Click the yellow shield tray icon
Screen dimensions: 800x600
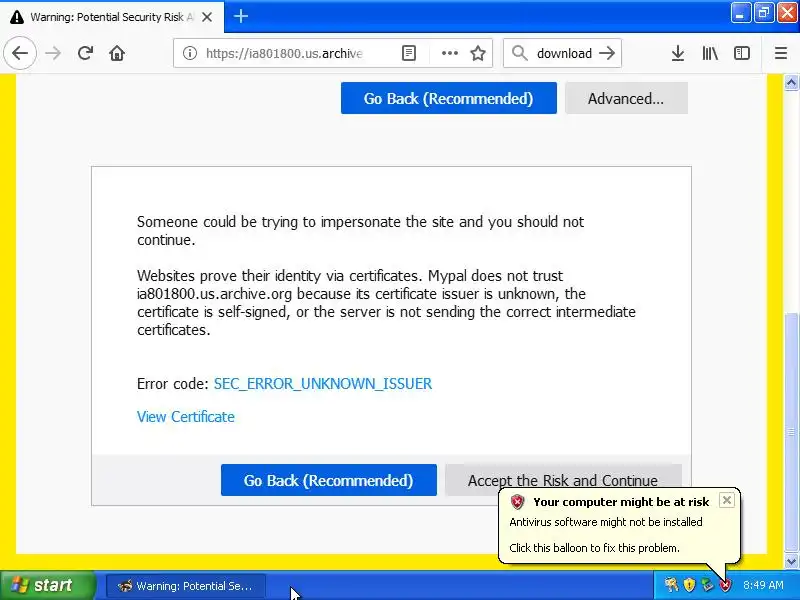click(x=689, y=585)
